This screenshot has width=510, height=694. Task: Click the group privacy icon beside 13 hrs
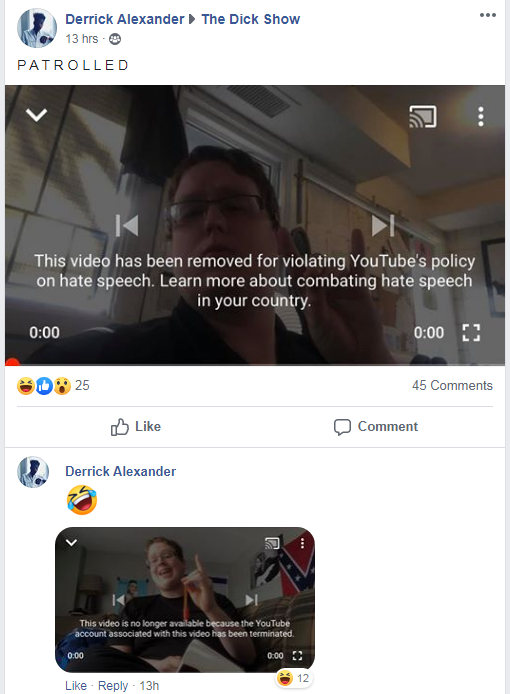pos(115,39)
